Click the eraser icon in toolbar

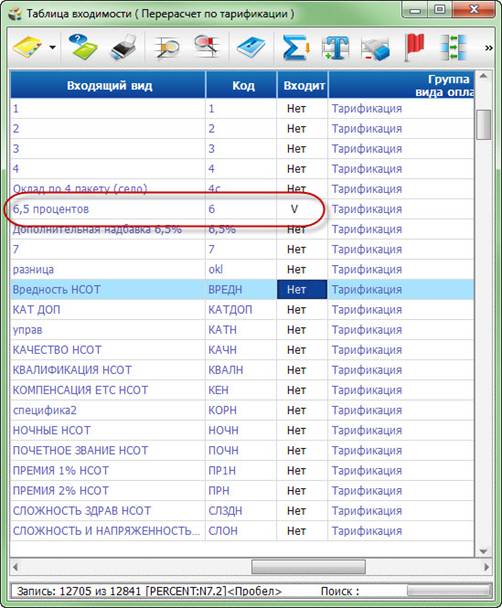pyautogui.click(x=375, y=49)
